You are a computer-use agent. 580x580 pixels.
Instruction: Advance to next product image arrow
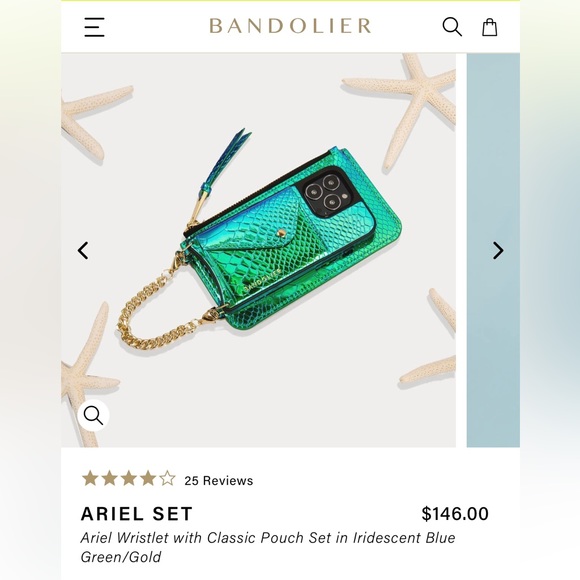(x=498, y=250)
